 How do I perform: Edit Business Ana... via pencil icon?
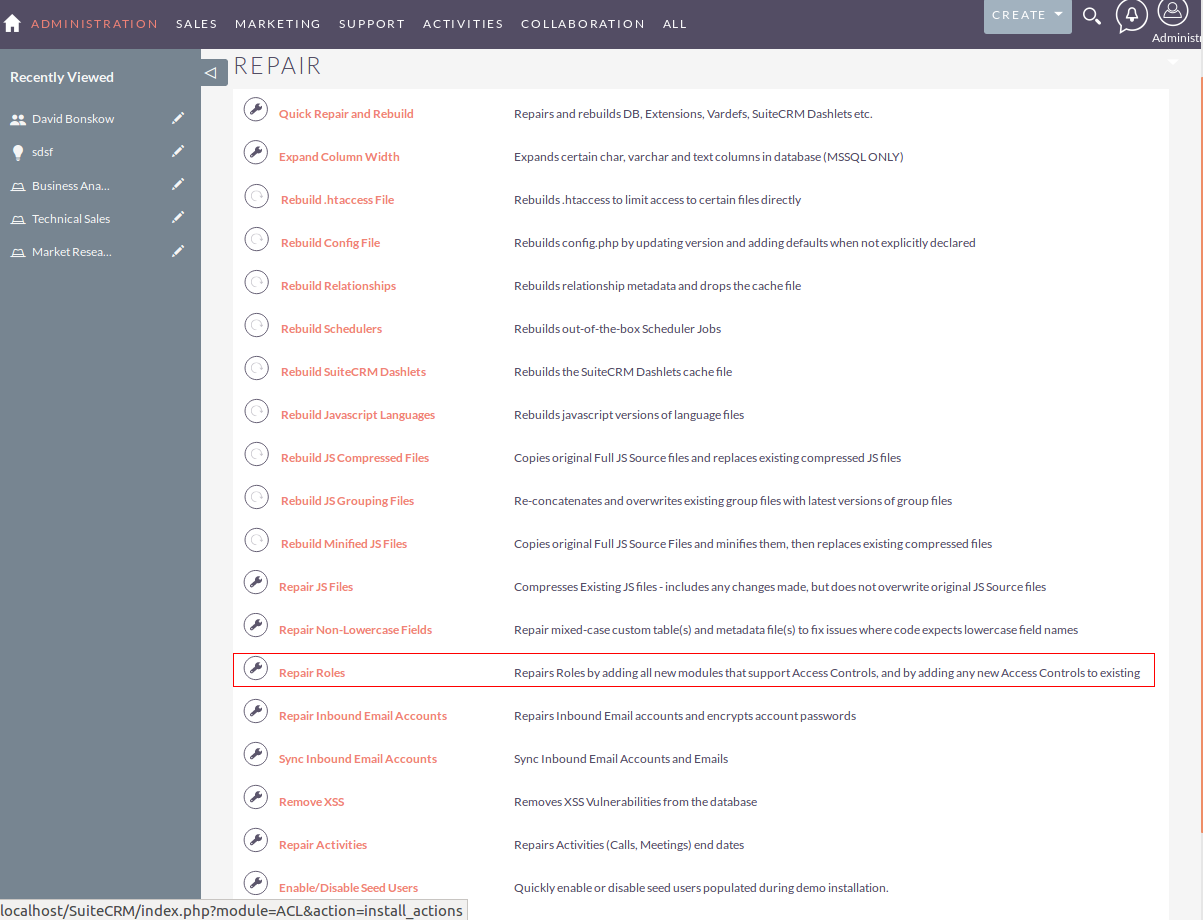coord(178,185)
